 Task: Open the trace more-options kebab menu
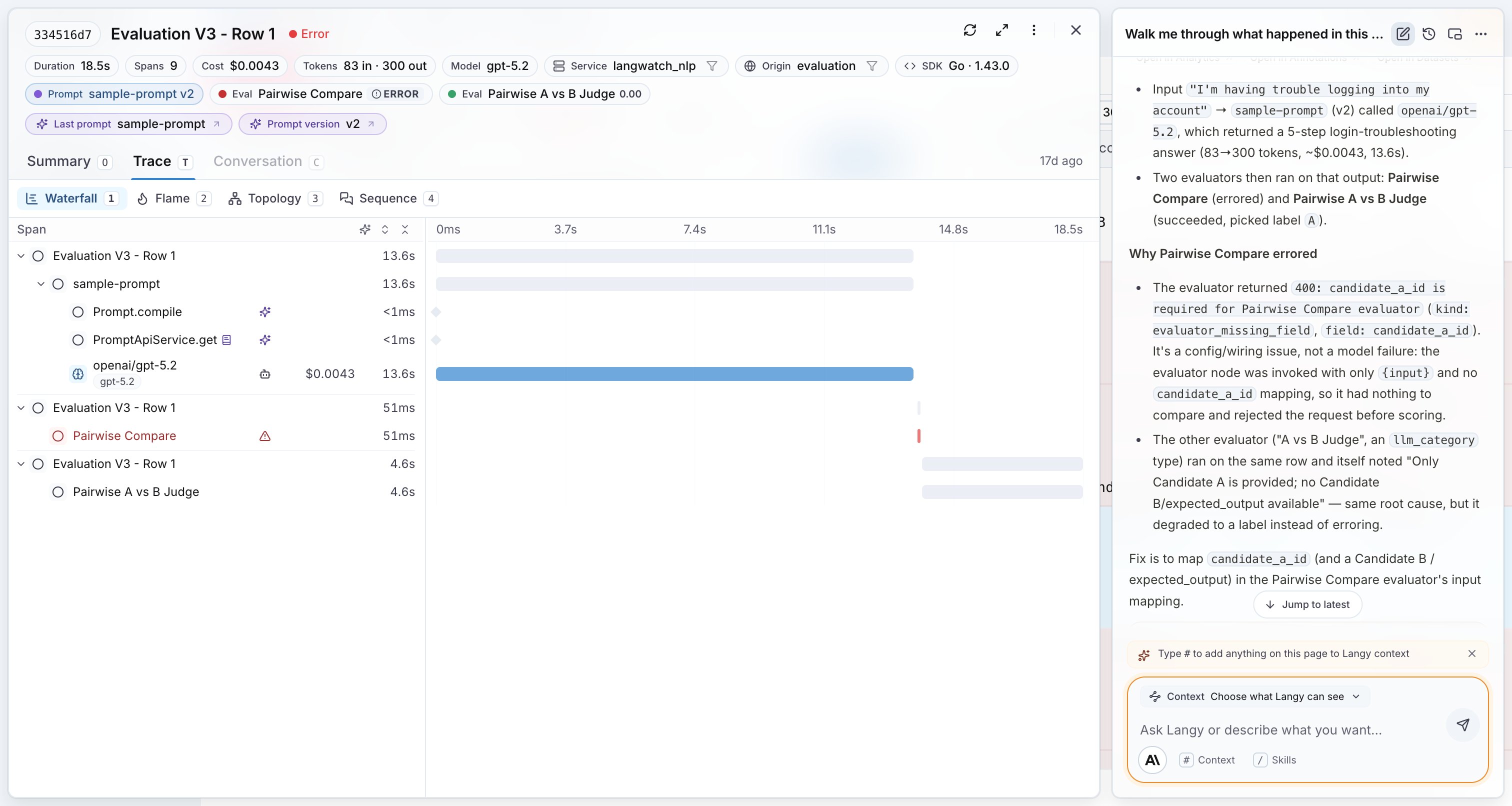coord(1033,30)
